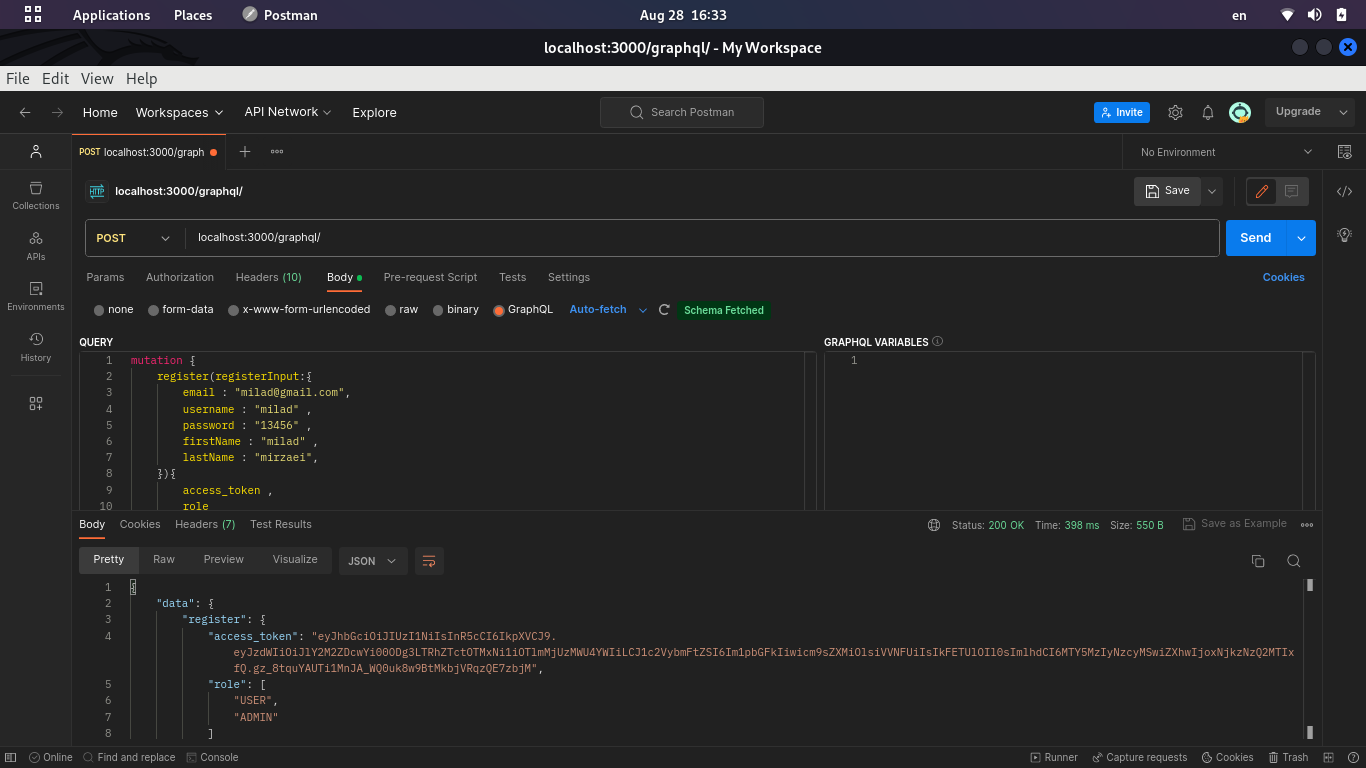Click the request URL input field
This screenshot has height=768, width=1366.
click(702, 238)
